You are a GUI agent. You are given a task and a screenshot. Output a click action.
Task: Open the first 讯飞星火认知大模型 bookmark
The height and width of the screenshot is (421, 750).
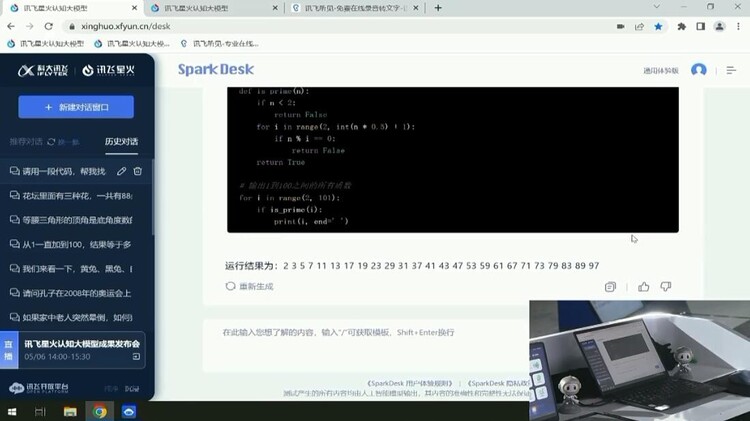tap(45, 44)
